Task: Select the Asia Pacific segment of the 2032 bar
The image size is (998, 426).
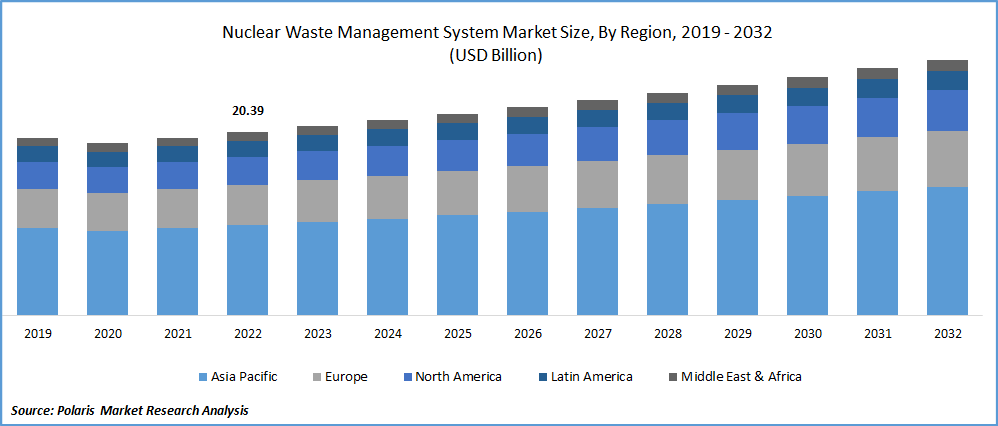Action: [x=947, y=251]
